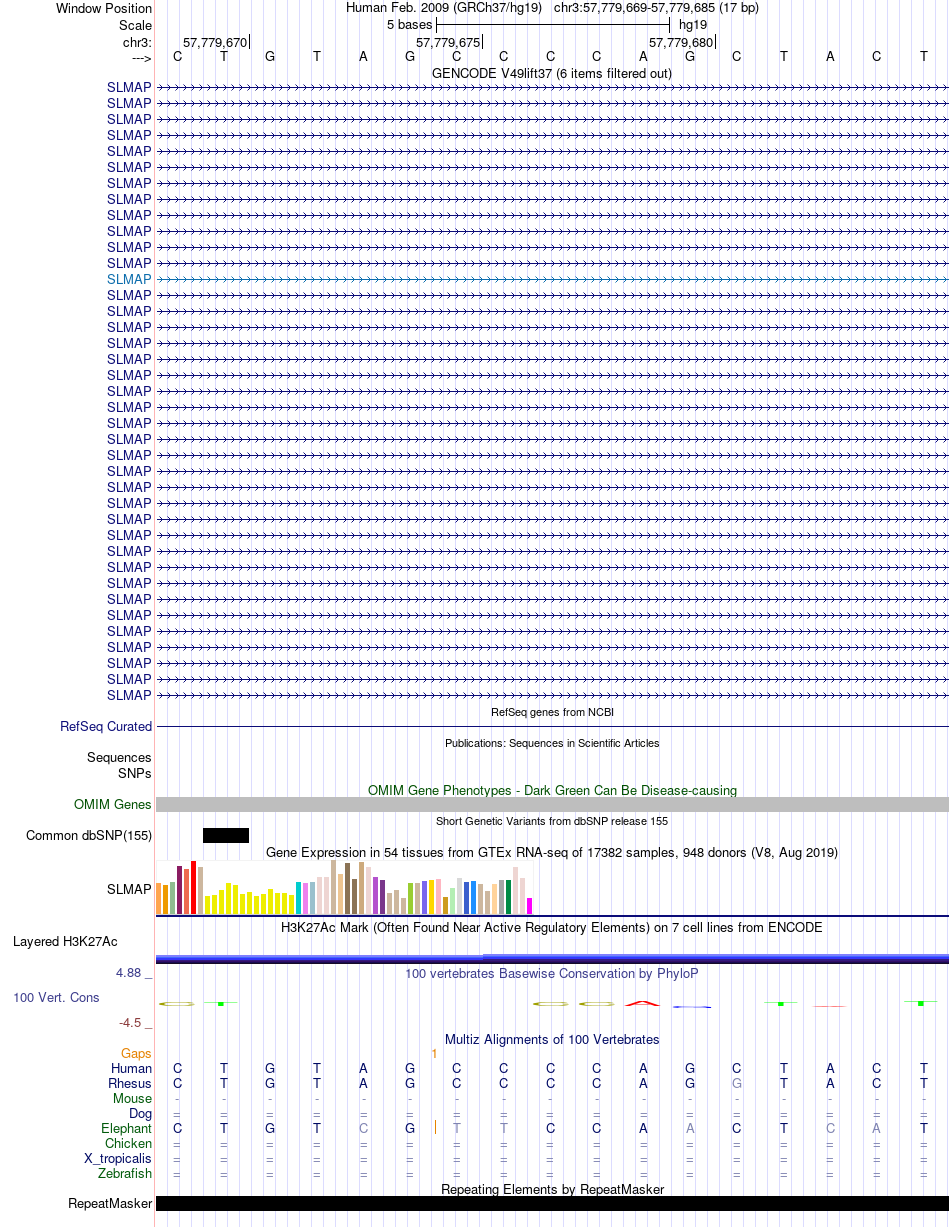
Task: Select the Rhesus alignment row label
Action: tap(130, 1083)
